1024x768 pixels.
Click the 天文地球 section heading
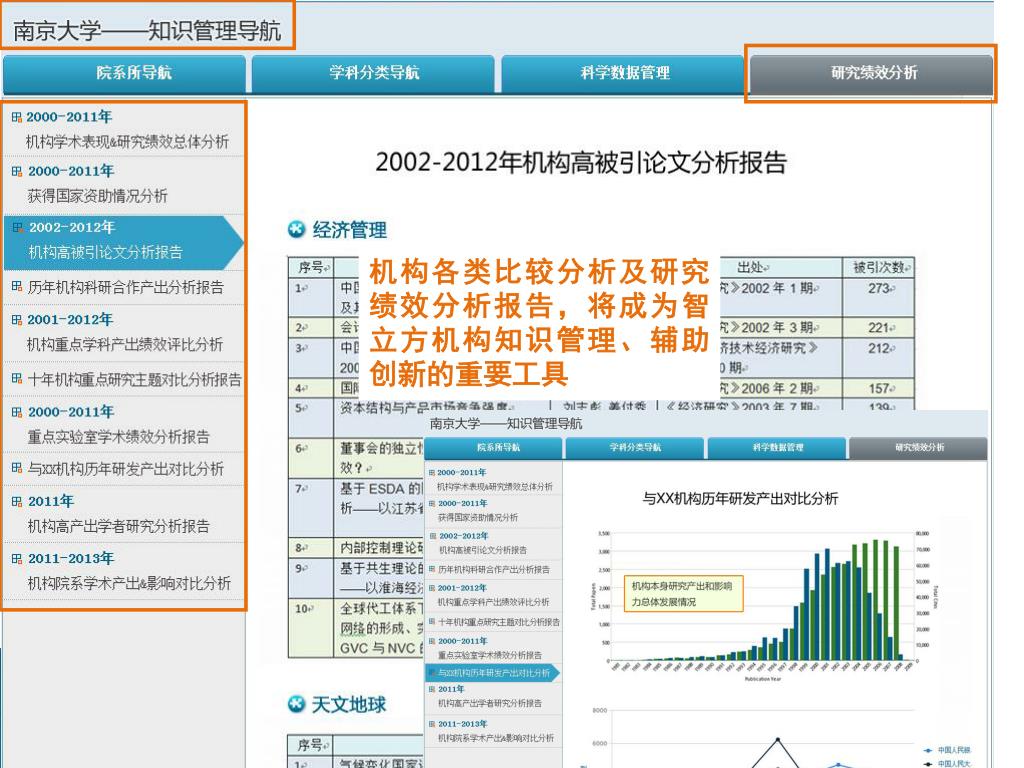point(349,704)
